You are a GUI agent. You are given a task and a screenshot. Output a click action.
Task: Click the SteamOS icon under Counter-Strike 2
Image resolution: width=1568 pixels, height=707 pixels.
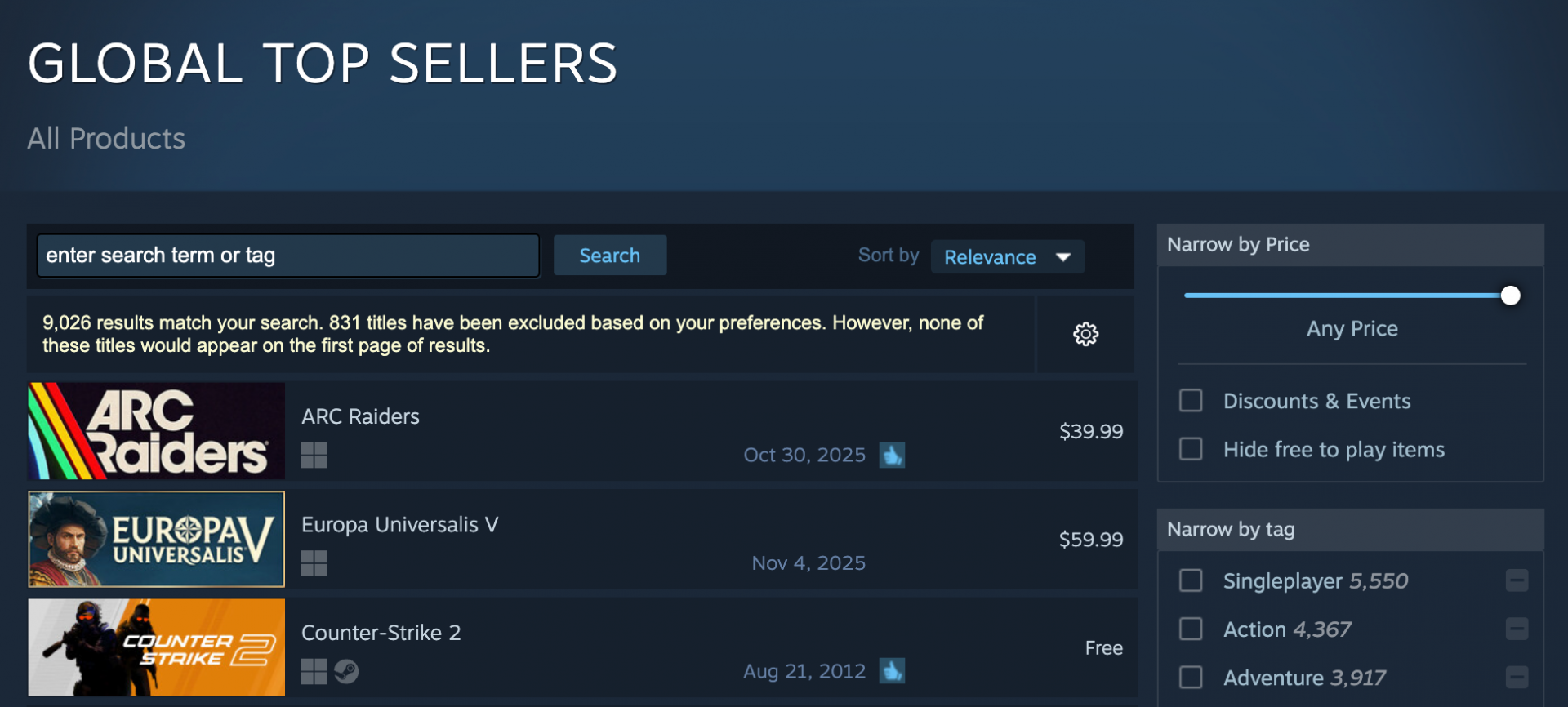click(346, 671)
